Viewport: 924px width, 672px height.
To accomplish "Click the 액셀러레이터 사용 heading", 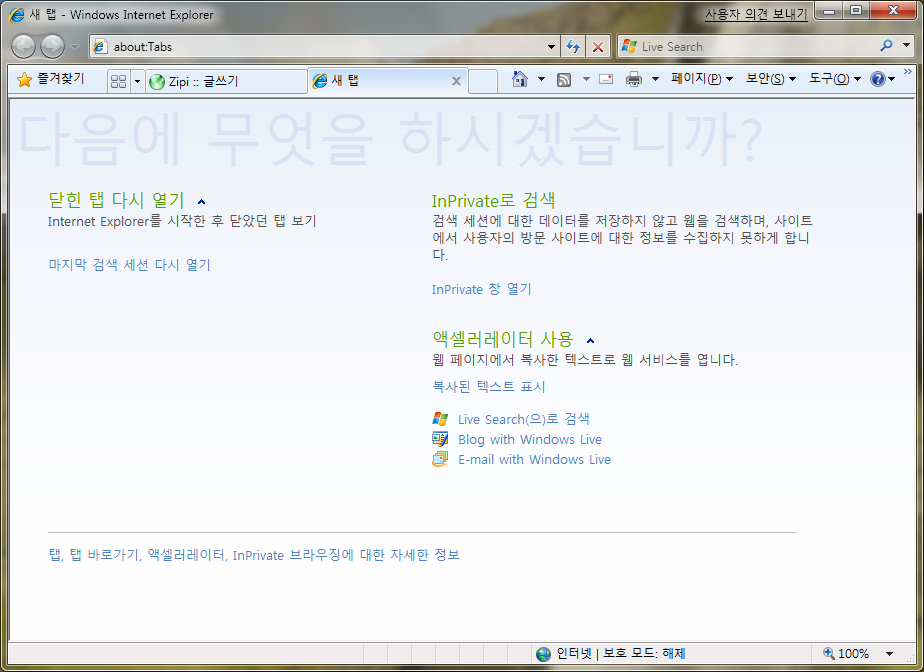I will pos(503,339).
